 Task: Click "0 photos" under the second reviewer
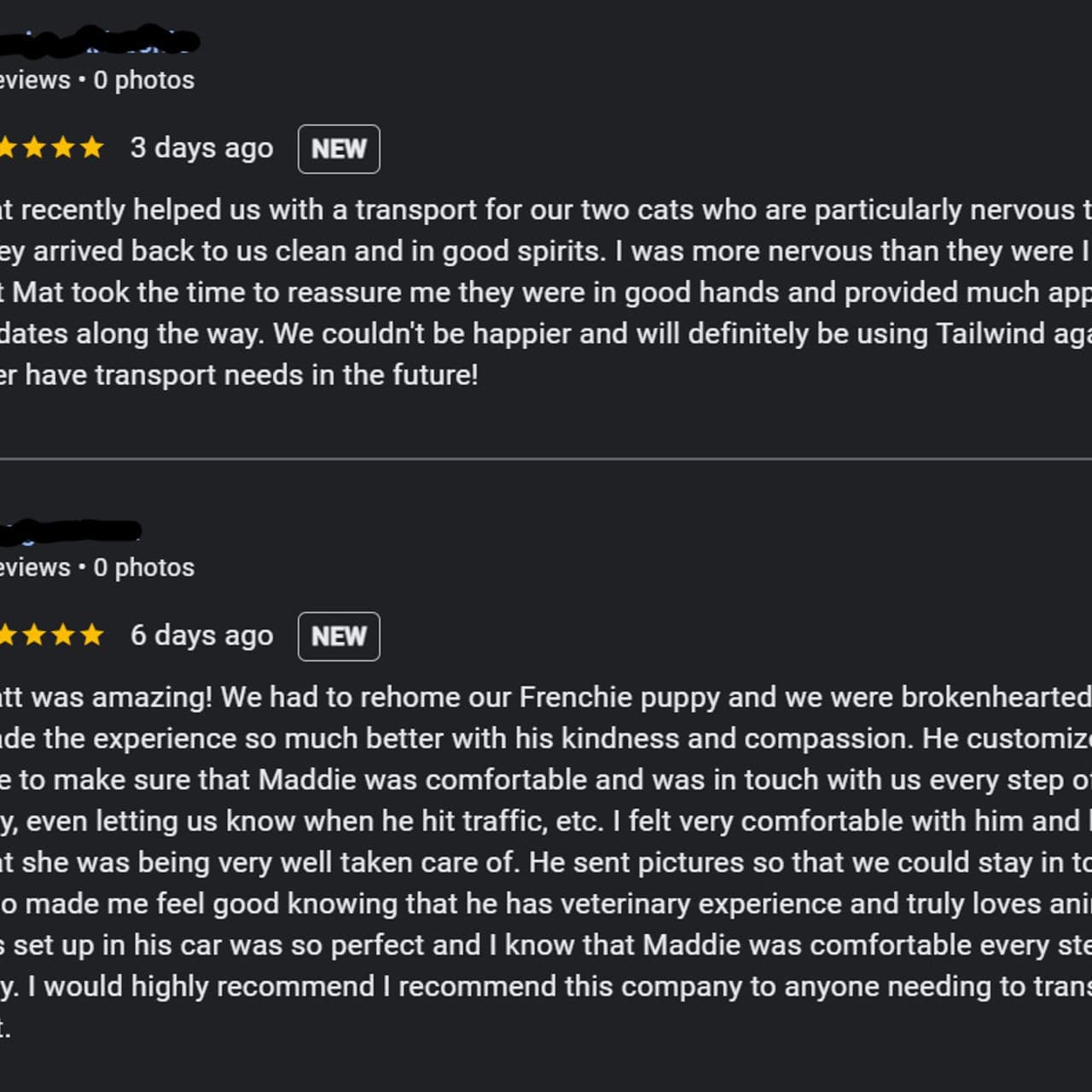point(144,567)
